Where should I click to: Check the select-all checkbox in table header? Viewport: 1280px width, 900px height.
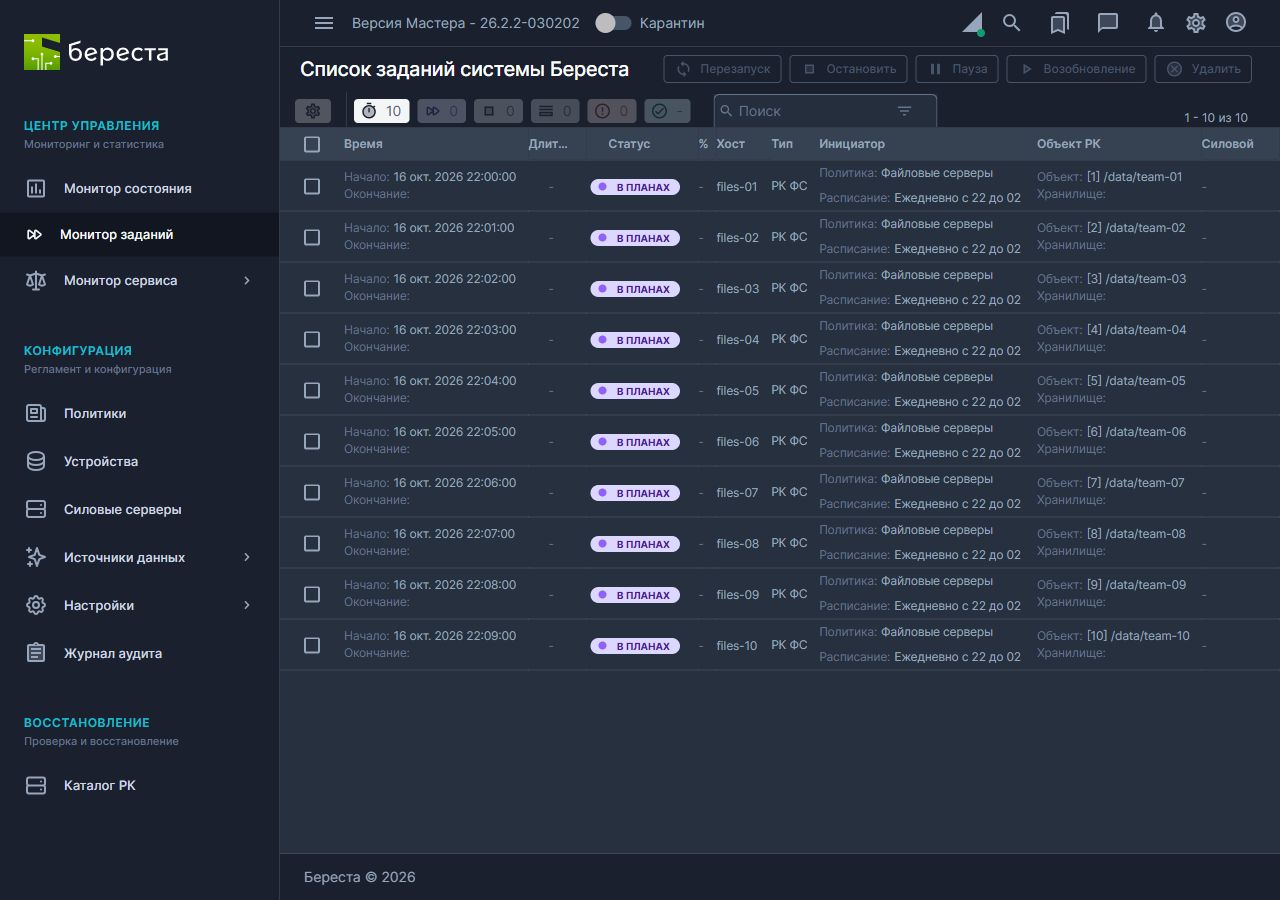[x=312, y=144]
